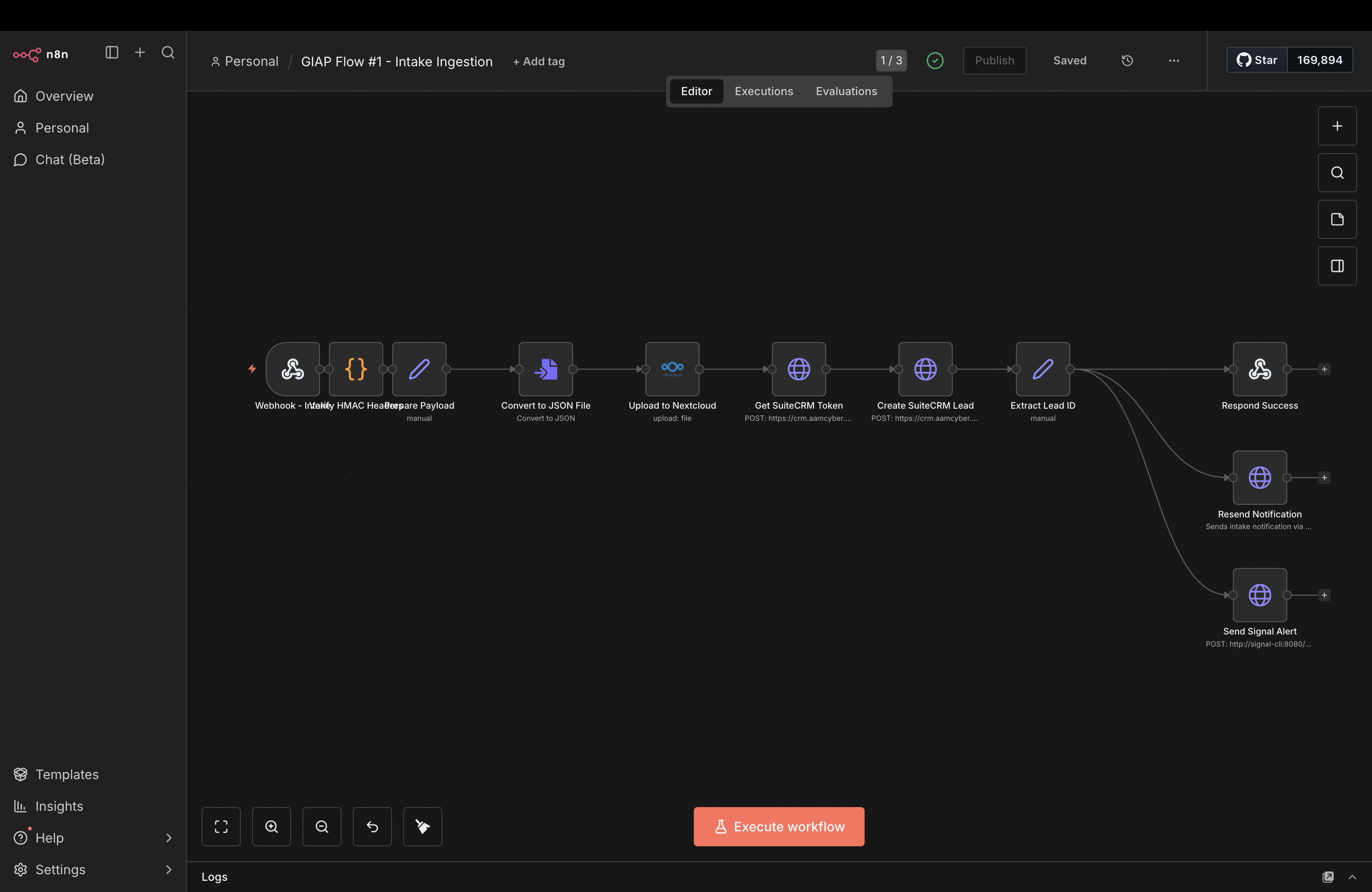Expand the Settings submenu
Viewport: 1372px width, 892px height.
[168, 870]
